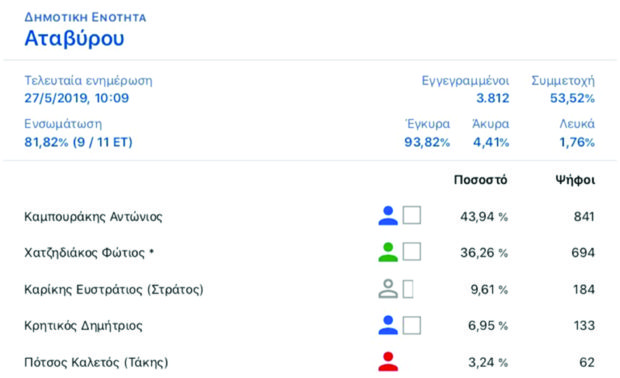The height and width of the screenshot is (378, 620).
Task: Select the narrow box beside Καρίκης Ευστράτιος
Action: tap(408, 289)
